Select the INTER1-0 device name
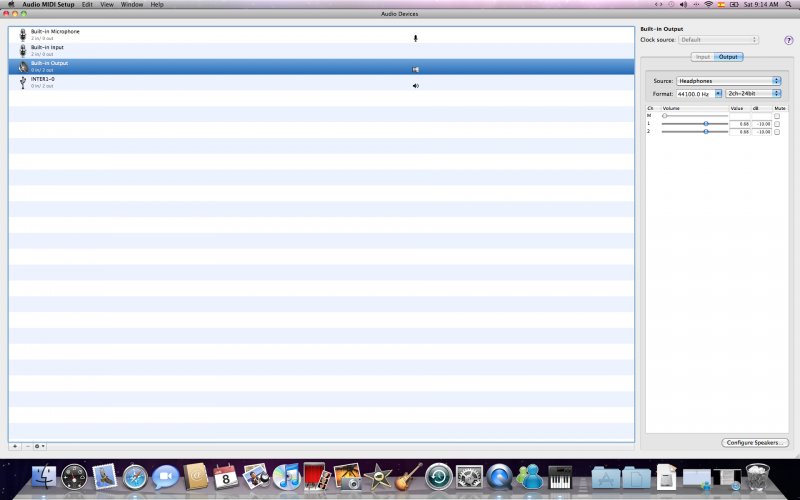This screenshot has width=800, height=500. 42,79
